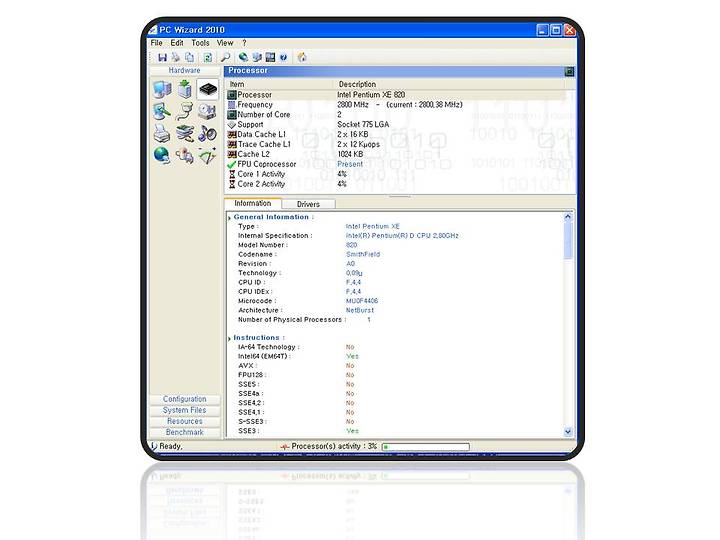Open the Network globe icon in the sidebar
720x540 pixels.
click(162, 155)
